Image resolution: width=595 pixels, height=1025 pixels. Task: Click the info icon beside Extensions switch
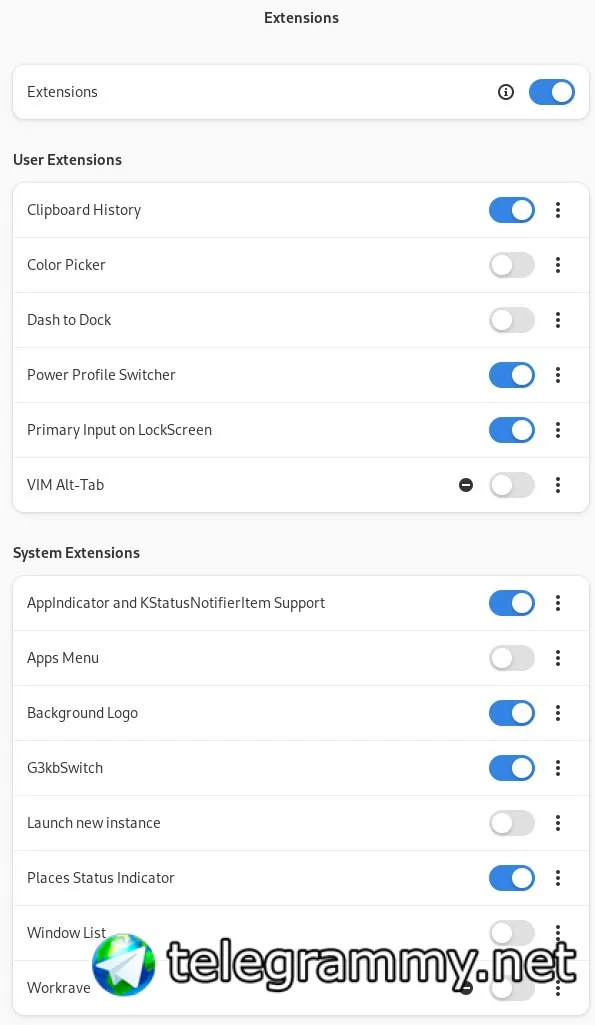(505, 92)
